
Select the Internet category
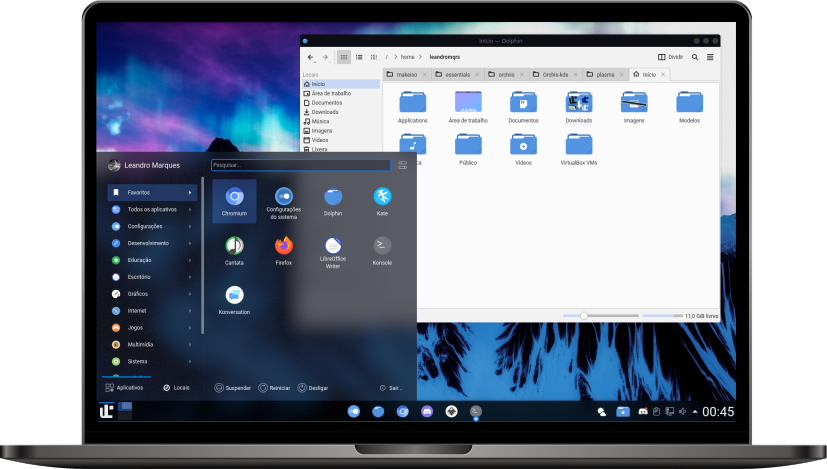click(x=152, y=311)
